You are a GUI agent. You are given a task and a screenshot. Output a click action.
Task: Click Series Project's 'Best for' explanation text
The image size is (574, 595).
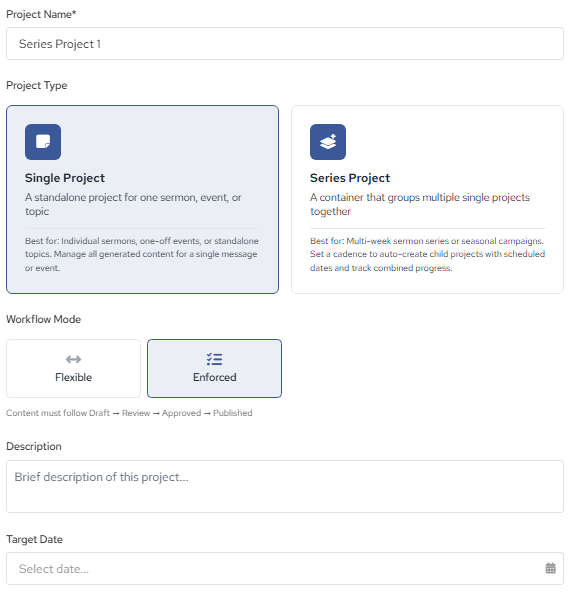pyautogui.click(x=427, y=254)
